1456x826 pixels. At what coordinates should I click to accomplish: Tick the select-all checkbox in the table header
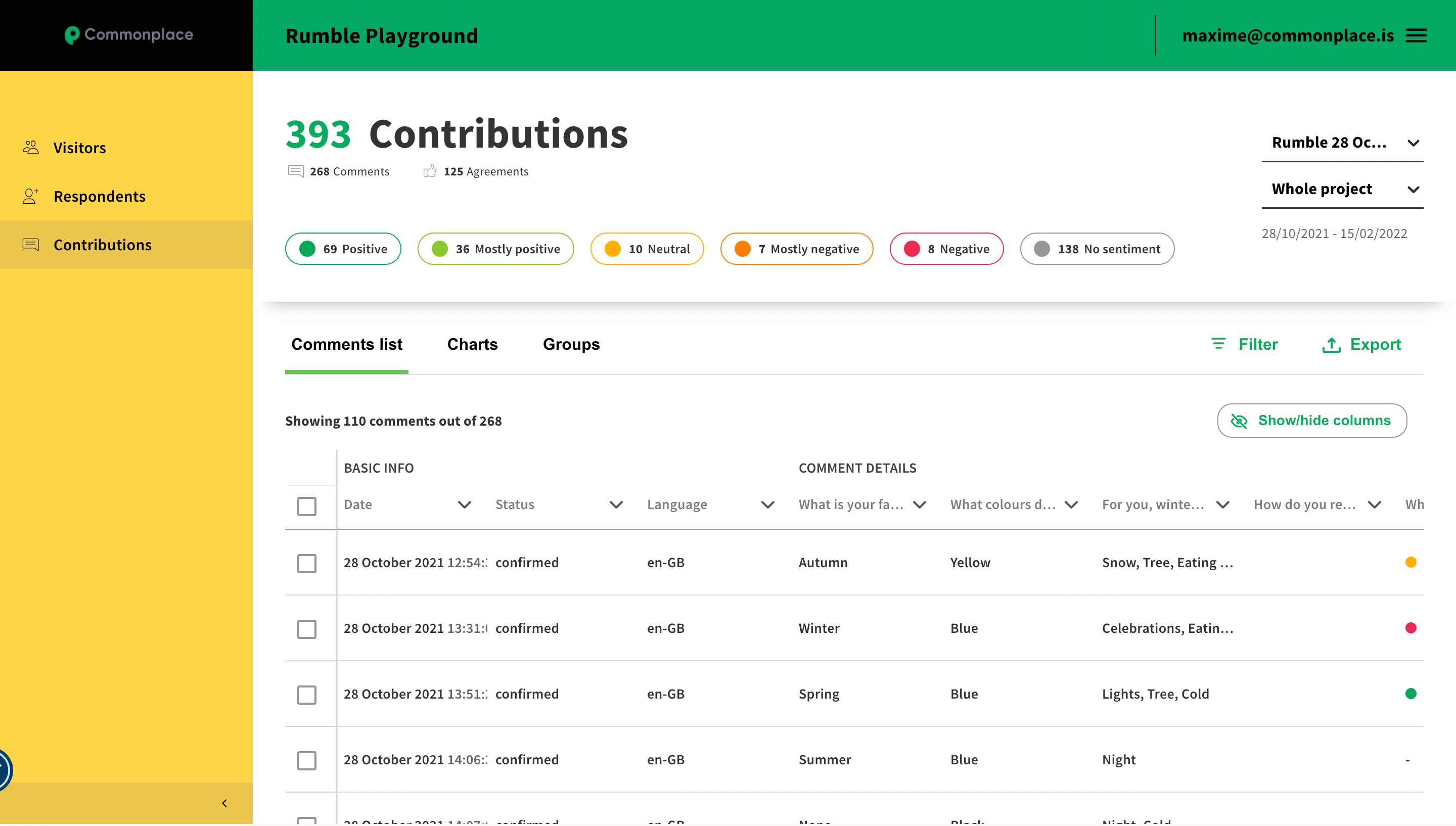pos(307,506)
